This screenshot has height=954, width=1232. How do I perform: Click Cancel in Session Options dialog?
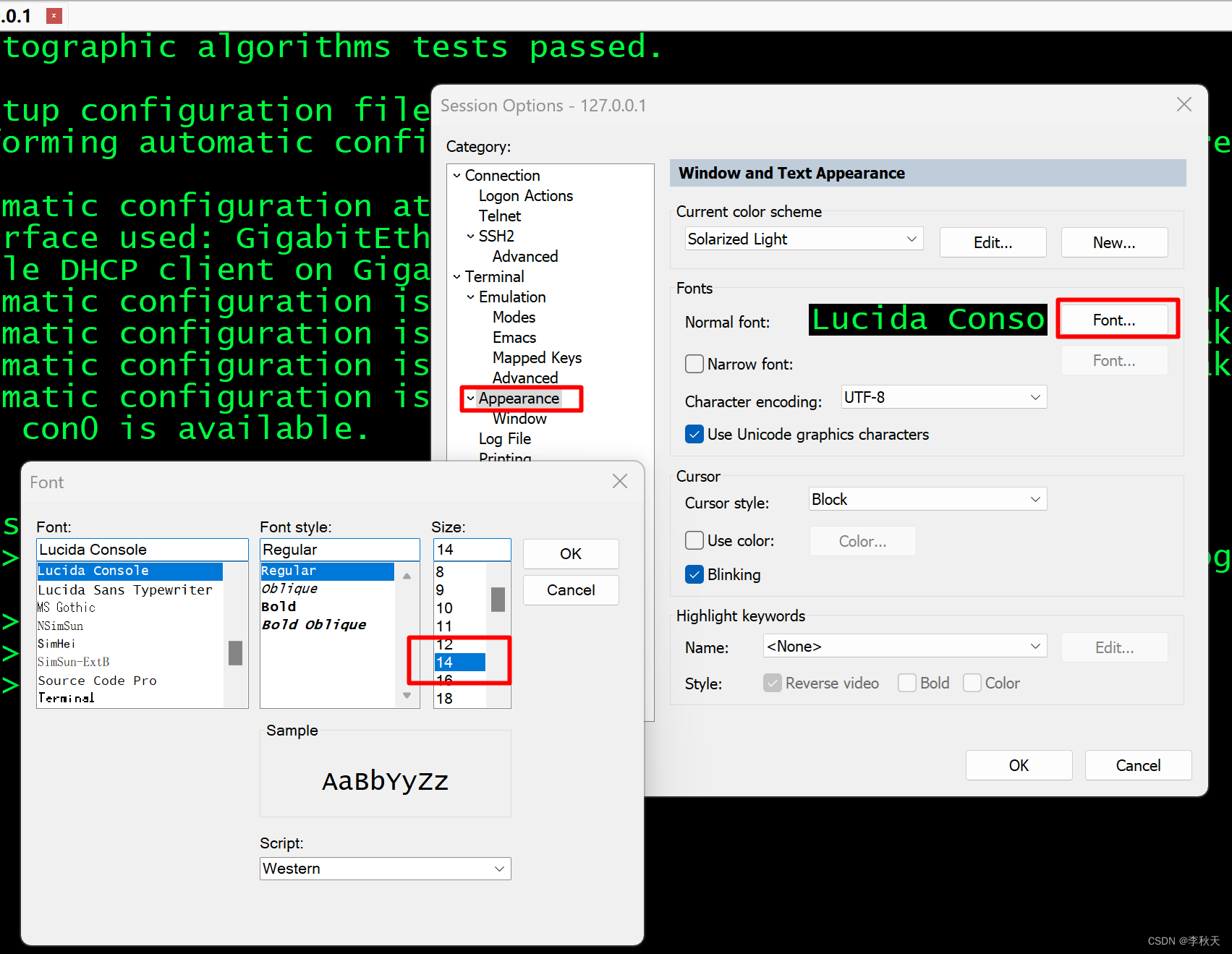tap(1138, 765)
